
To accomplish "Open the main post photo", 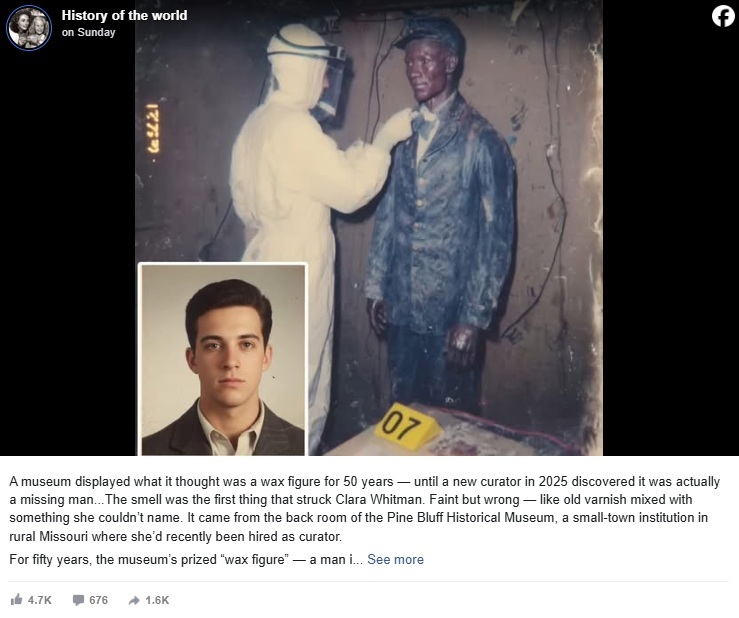I will point(369,228).
